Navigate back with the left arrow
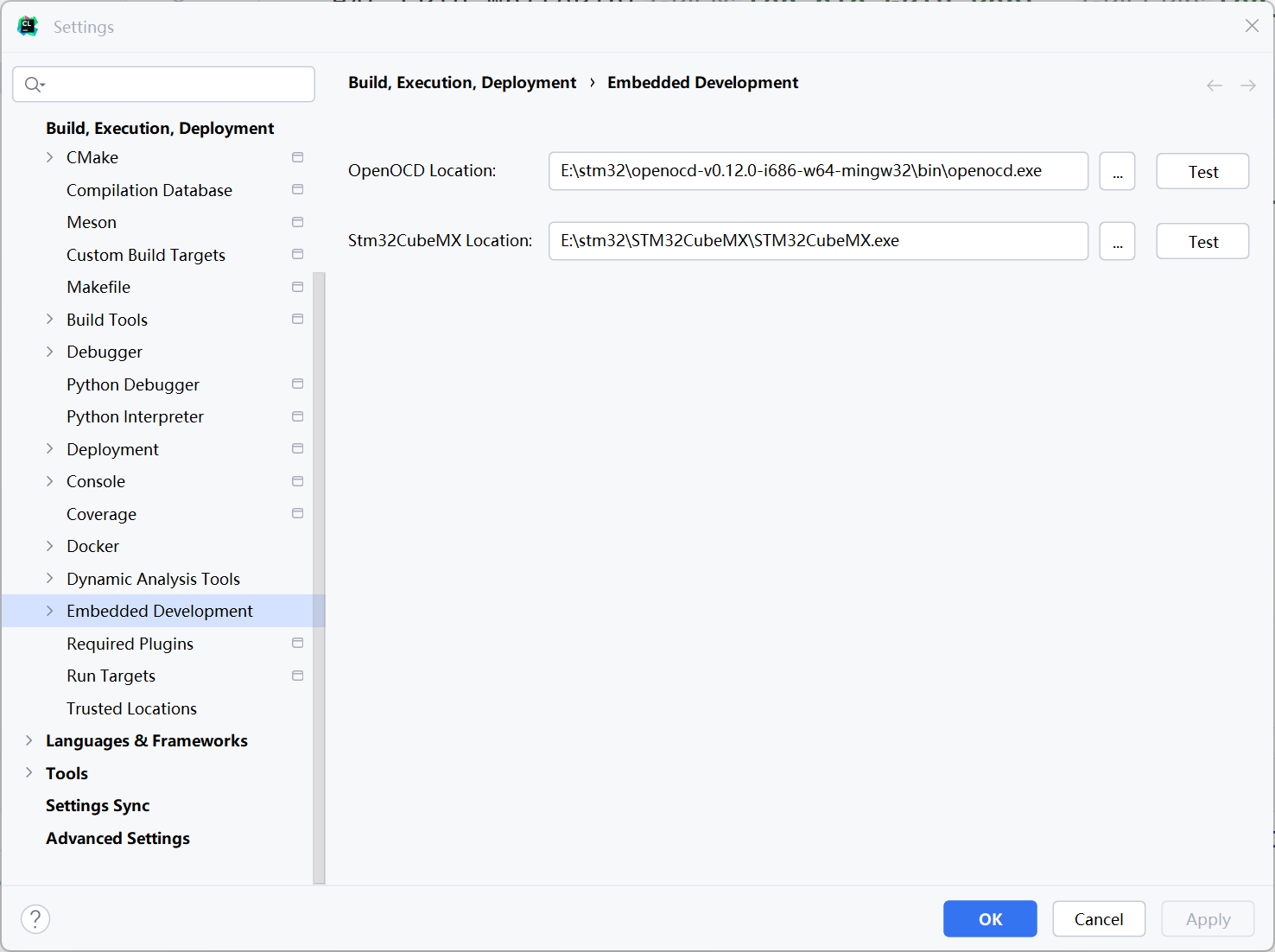The image size is (1275, 952). (1215, 86)
